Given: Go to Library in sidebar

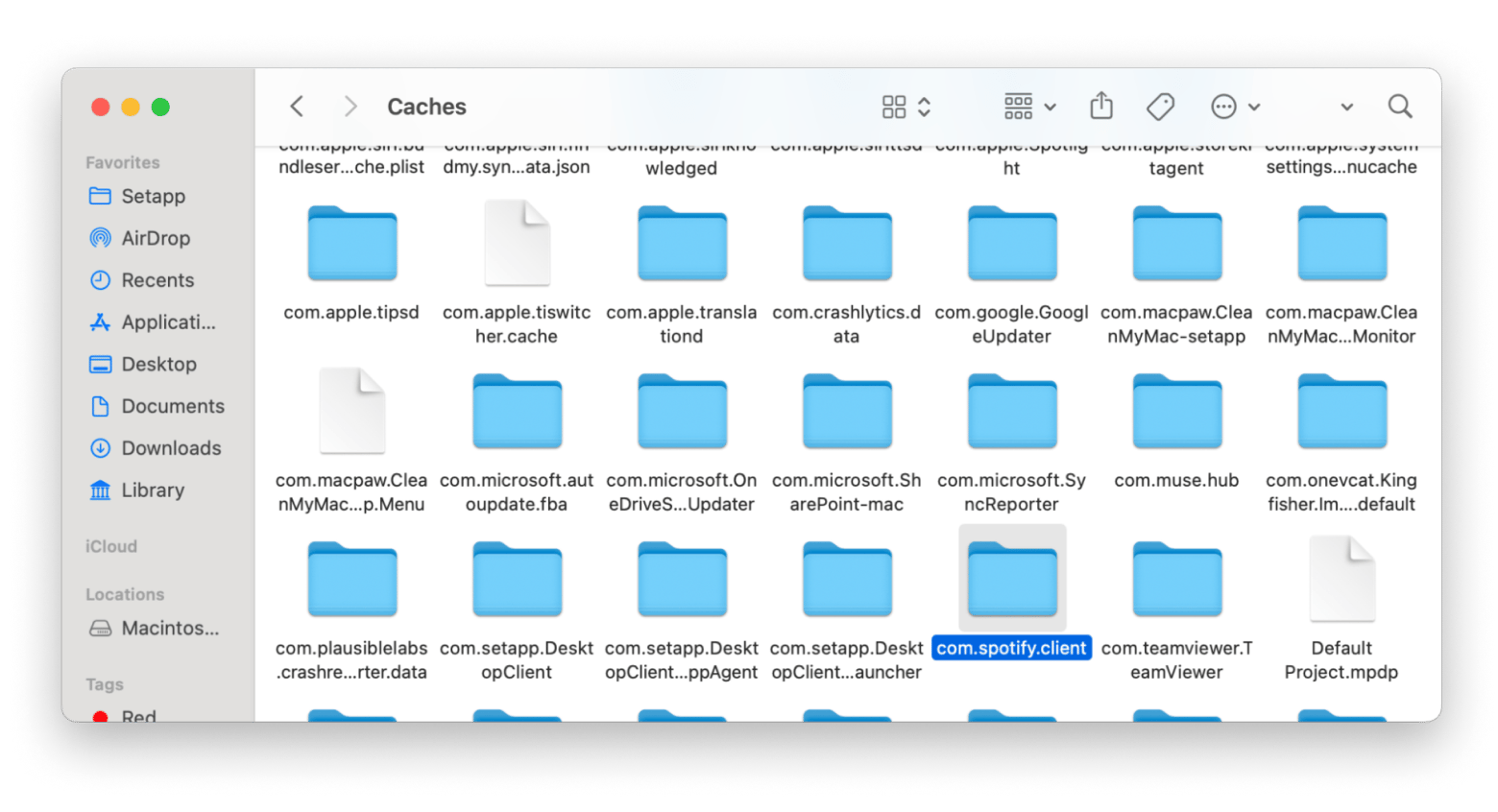Looking at the screenshot, I should tap(152, 490).
